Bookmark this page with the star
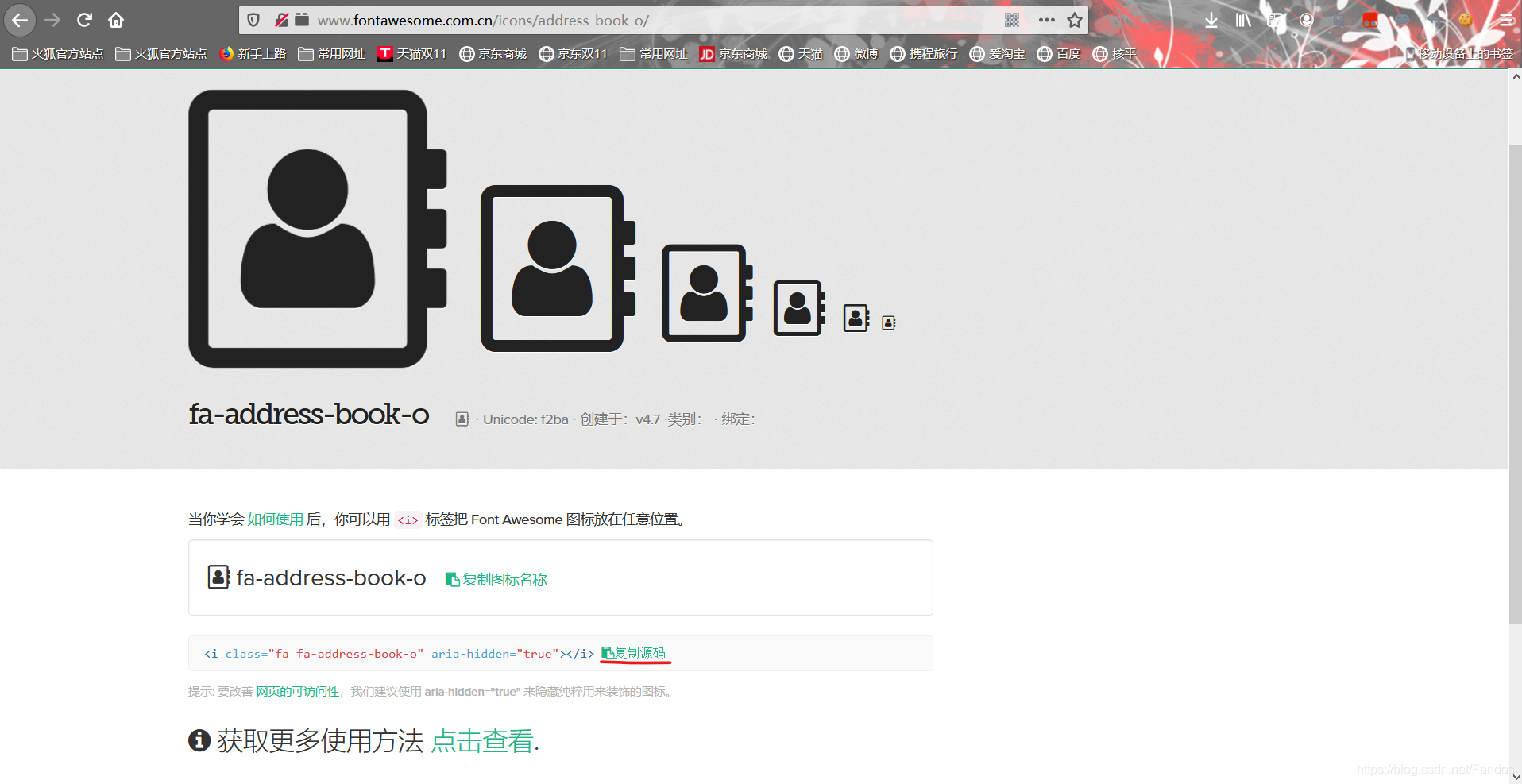The image size is (1522, 784). pyautogui.click(x=1075, y=20)
